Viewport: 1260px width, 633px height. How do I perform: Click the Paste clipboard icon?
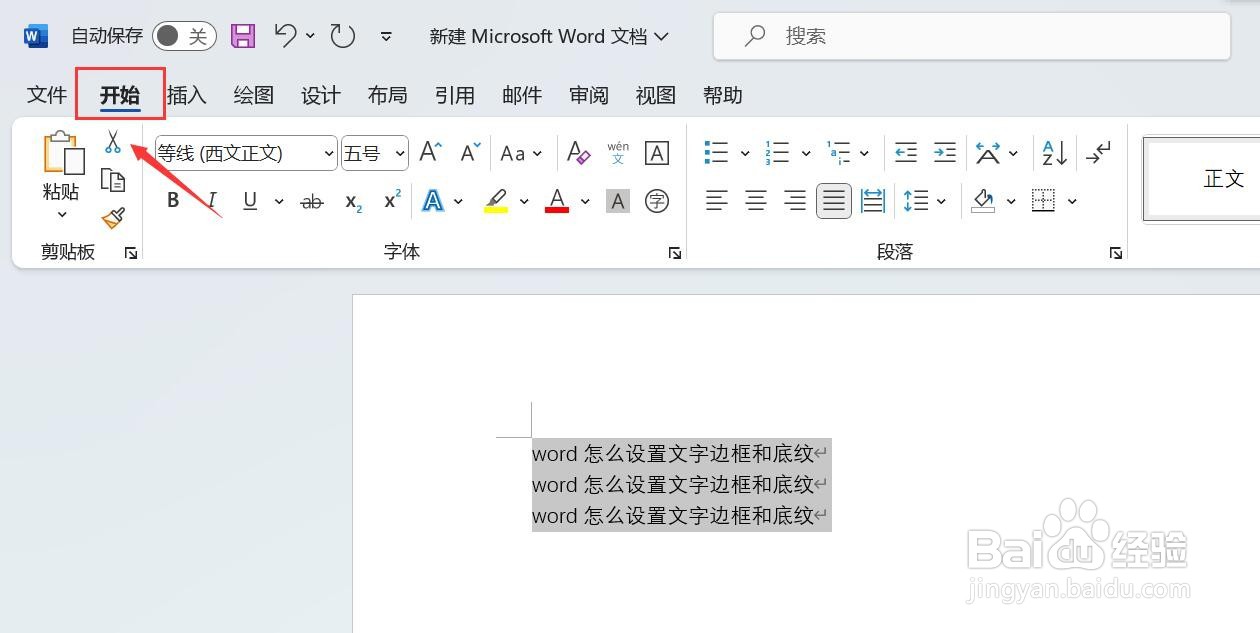(x=64, y=153)
